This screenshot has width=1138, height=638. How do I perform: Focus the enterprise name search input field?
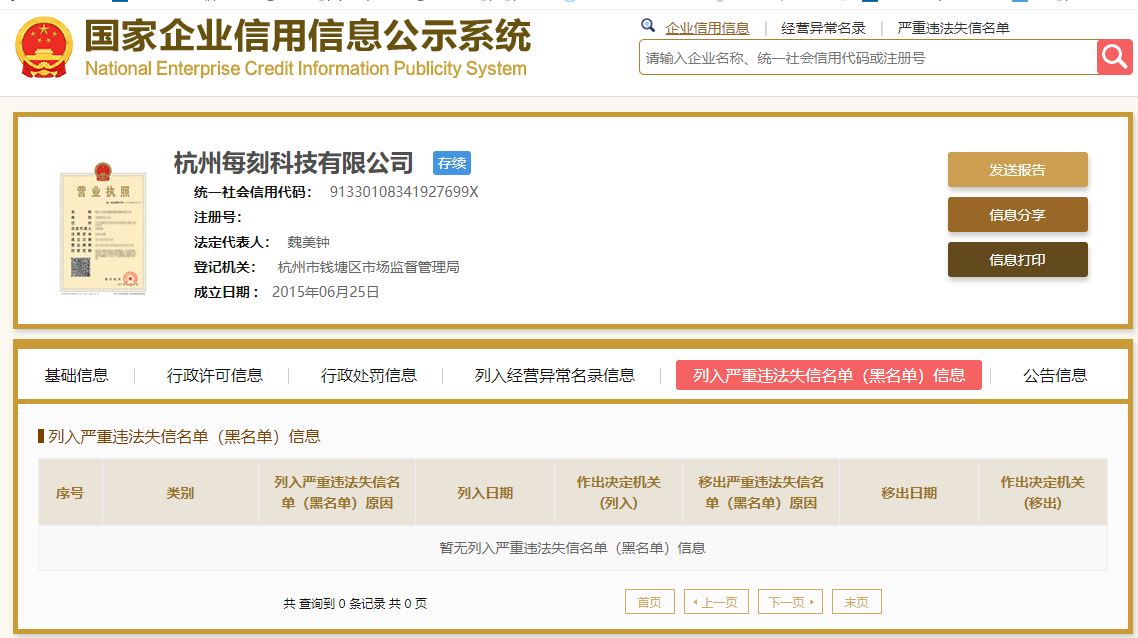868,57
